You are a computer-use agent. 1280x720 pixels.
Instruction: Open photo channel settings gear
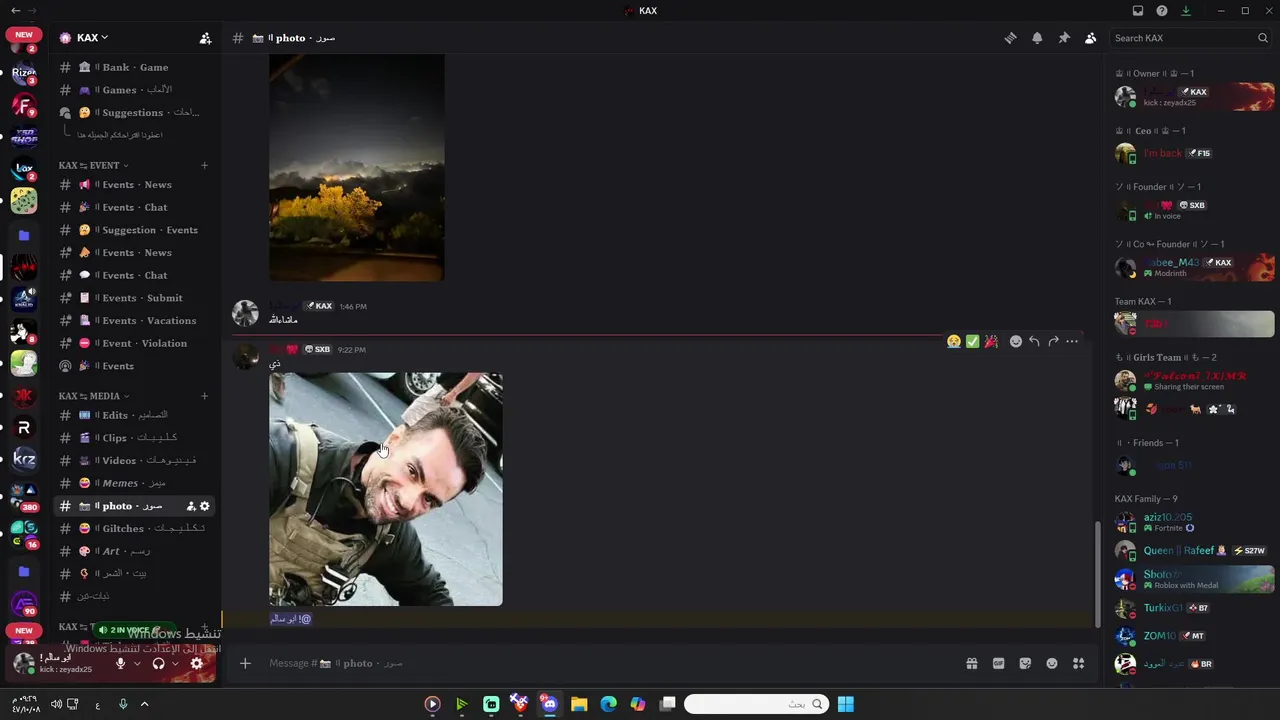(x=205, y=506)
